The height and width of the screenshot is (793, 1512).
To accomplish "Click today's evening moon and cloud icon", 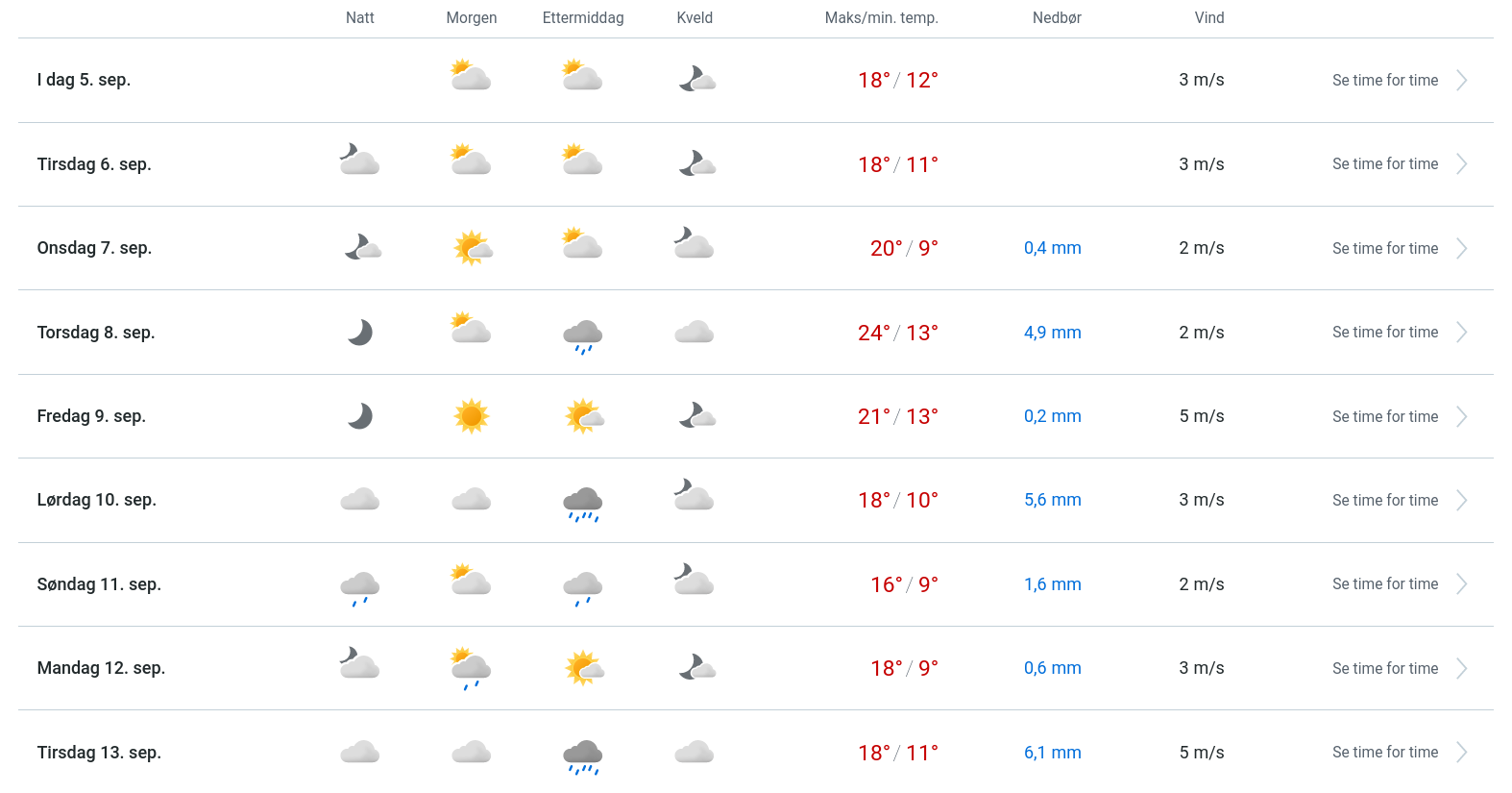I will pos(696,79).
